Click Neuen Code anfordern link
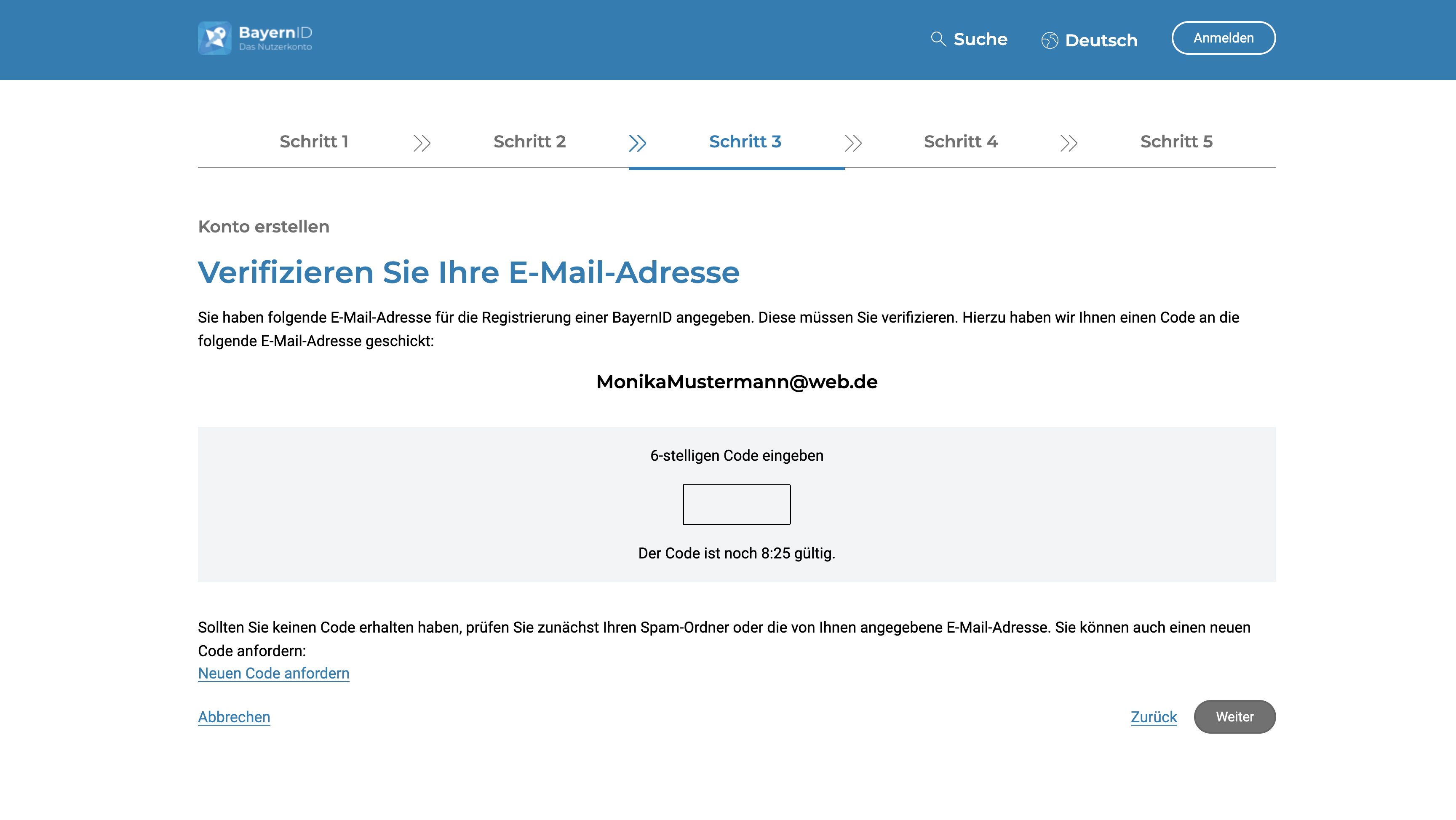Viewport: 1456px width, 820px height. click(x=274, y=673)
